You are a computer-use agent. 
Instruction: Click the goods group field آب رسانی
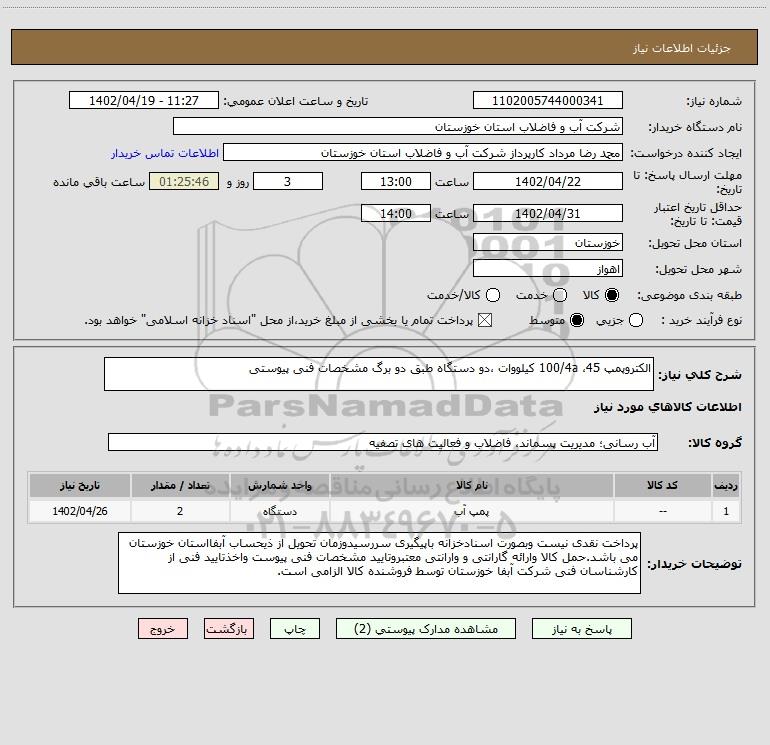click(383, 442)
